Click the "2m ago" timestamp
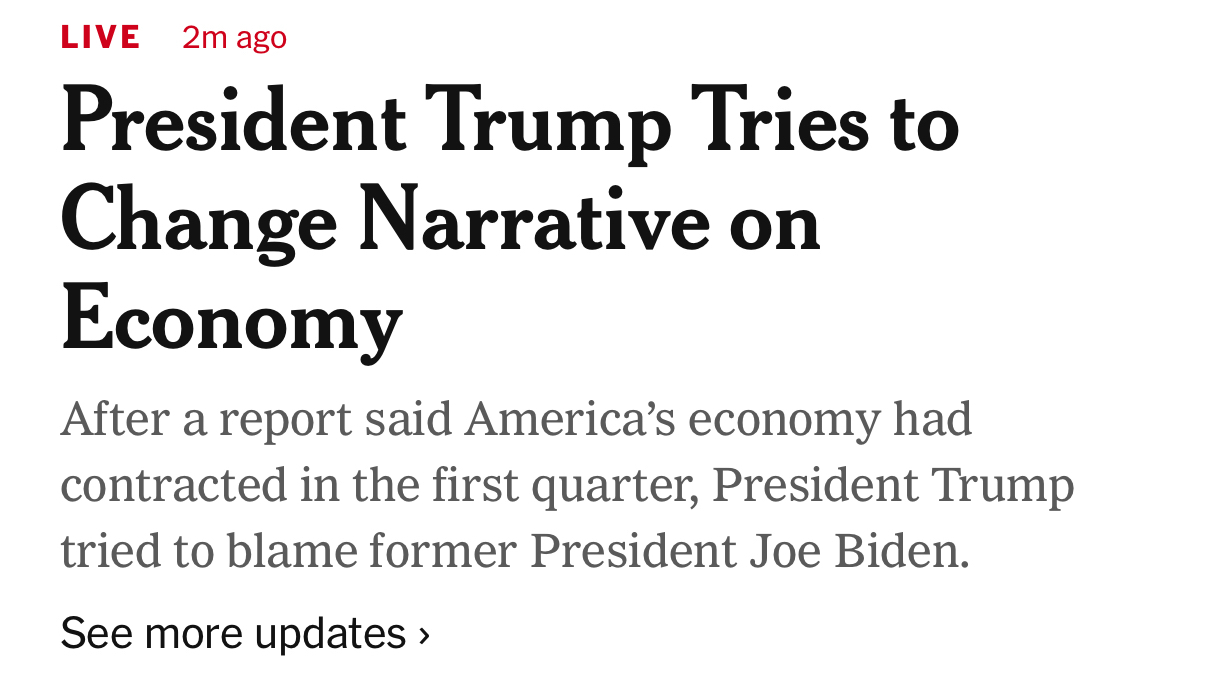 (234, 38)
